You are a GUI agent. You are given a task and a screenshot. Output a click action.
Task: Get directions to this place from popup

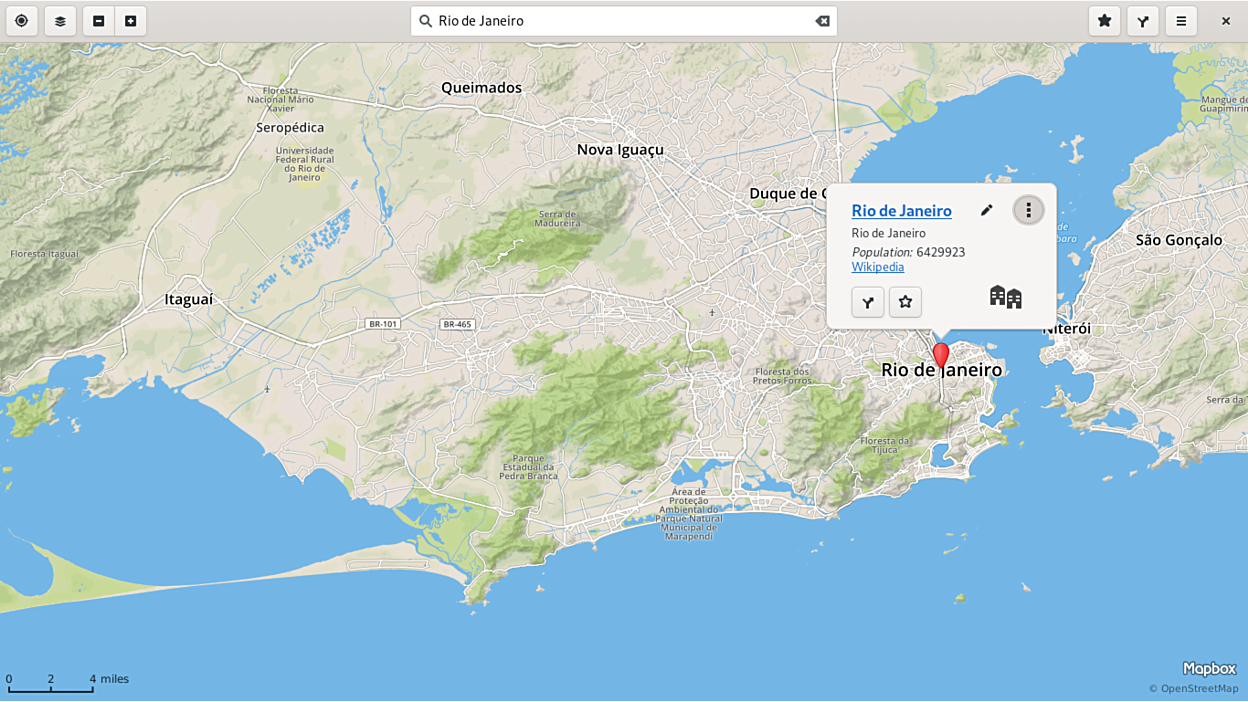(867, 302)
